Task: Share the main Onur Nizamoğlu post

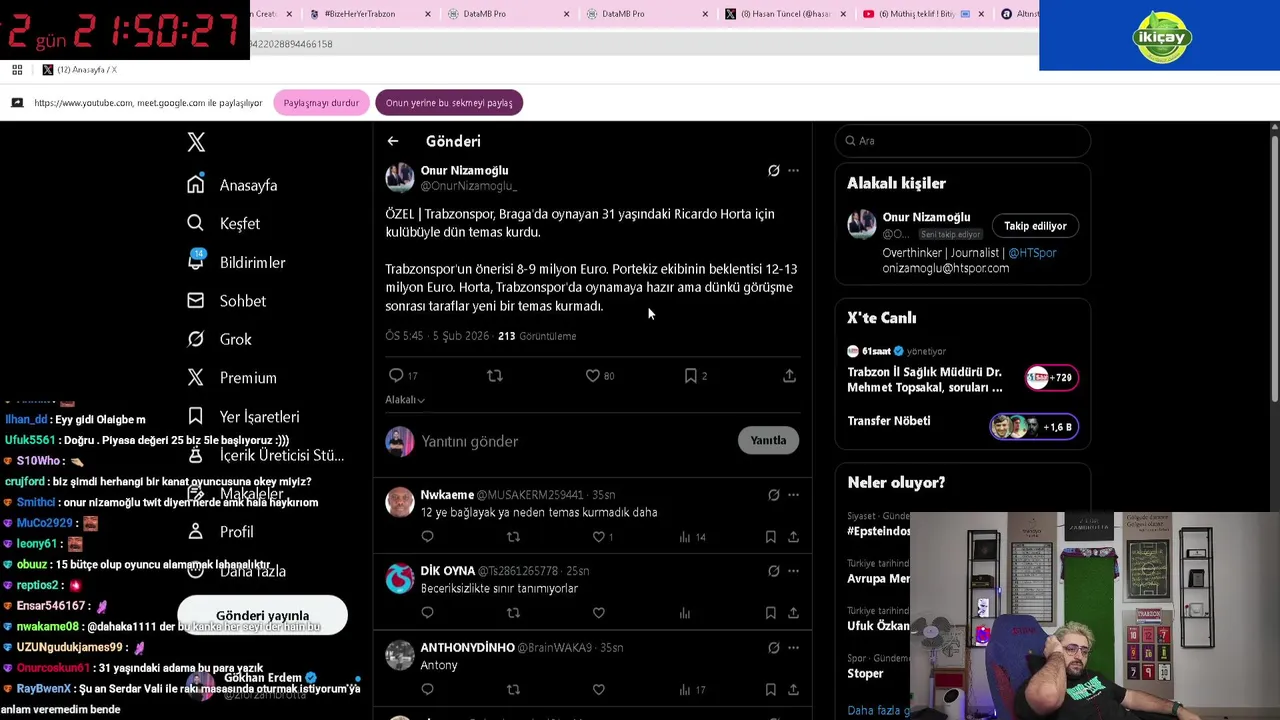Action: coord(789,375)
